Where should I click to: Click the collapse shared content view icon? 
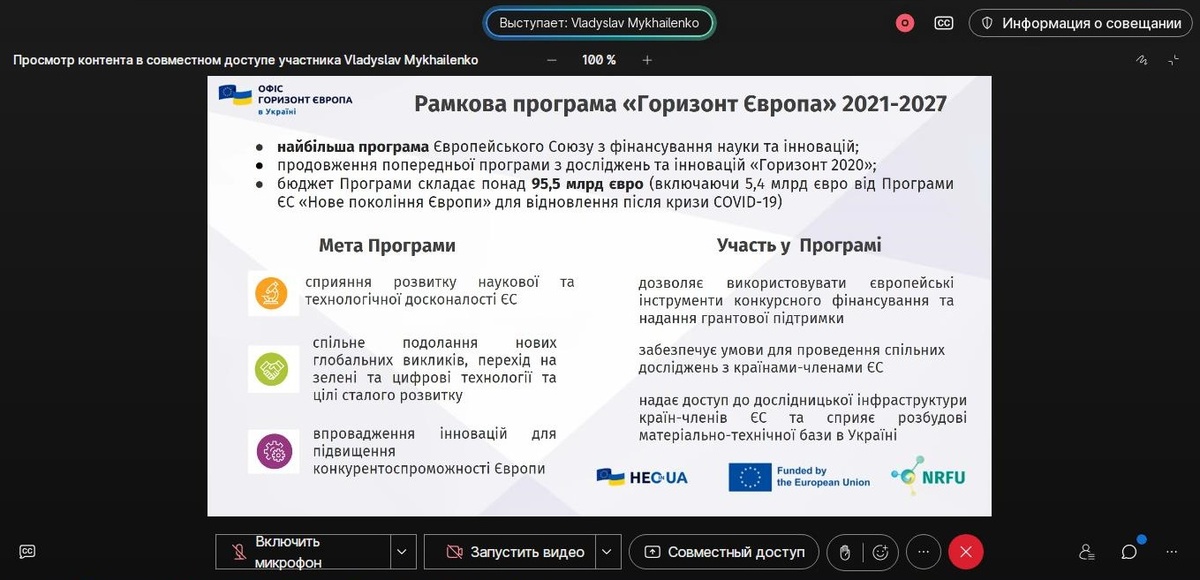point(1173,60)
